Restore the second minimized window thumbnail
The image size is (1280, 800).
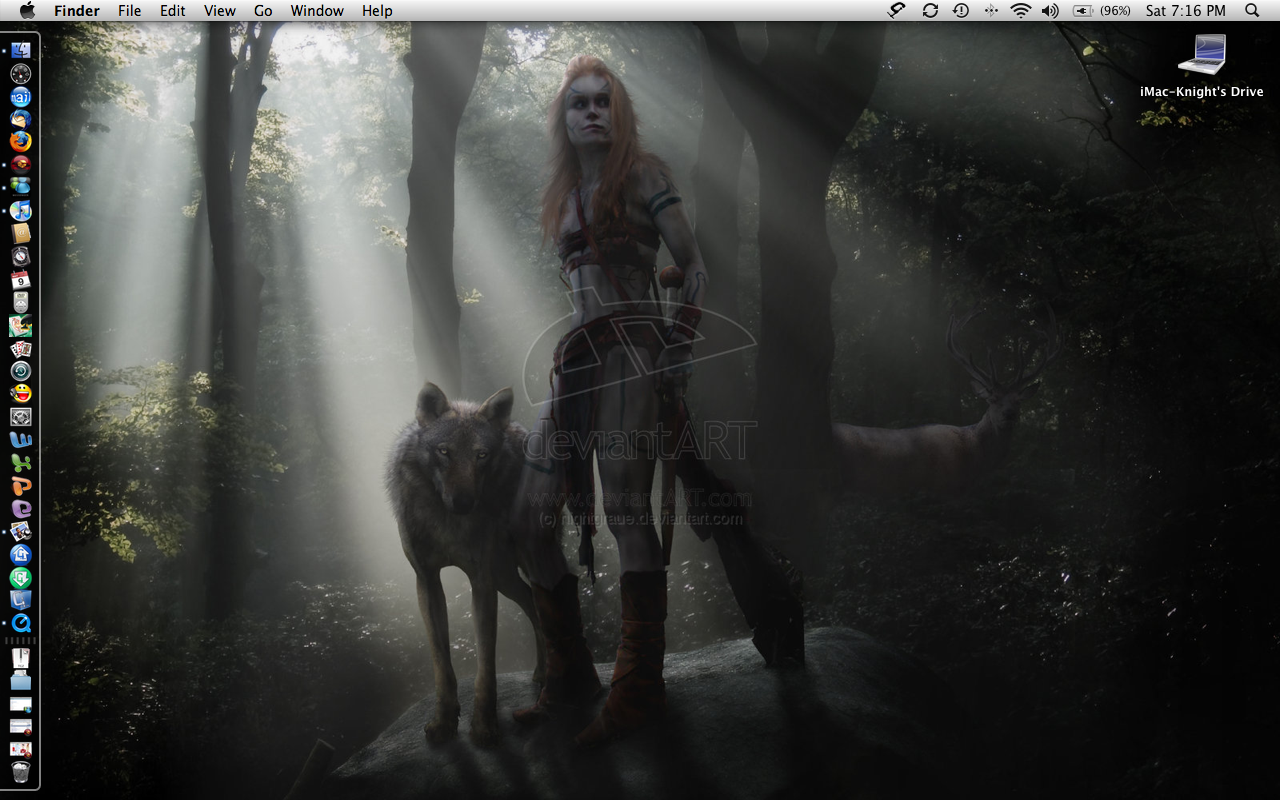click(21, 726)
